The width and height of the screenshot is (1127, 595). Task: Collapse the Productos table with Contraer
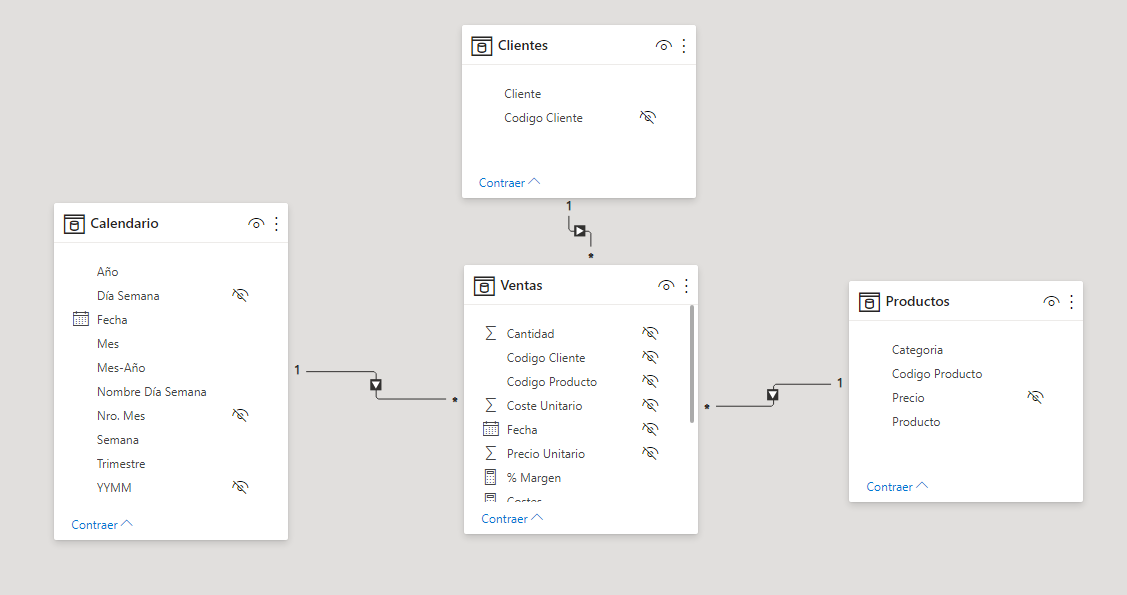(x=897, y=487)
